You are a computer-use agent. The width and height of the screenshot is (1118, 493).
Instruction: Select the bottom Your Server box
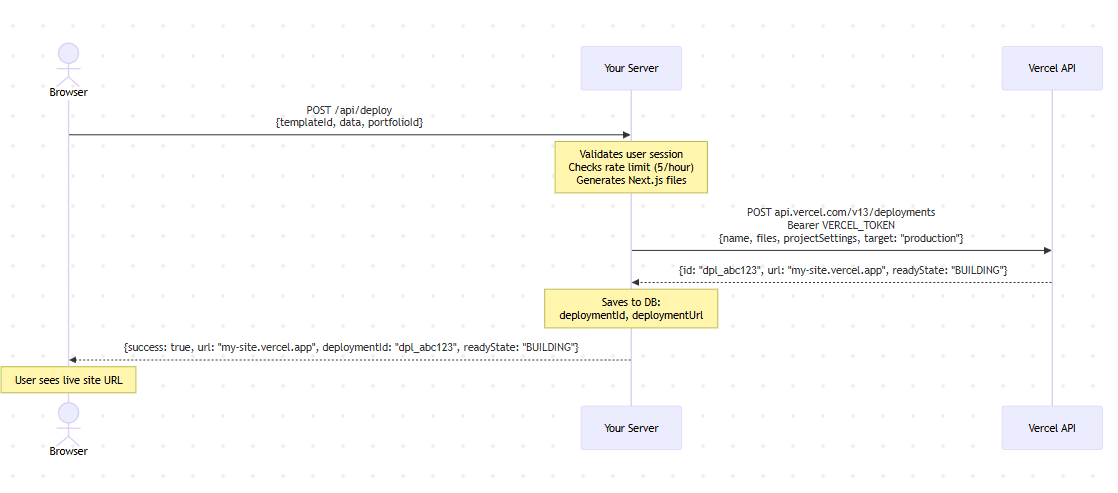tap(631, 428)
